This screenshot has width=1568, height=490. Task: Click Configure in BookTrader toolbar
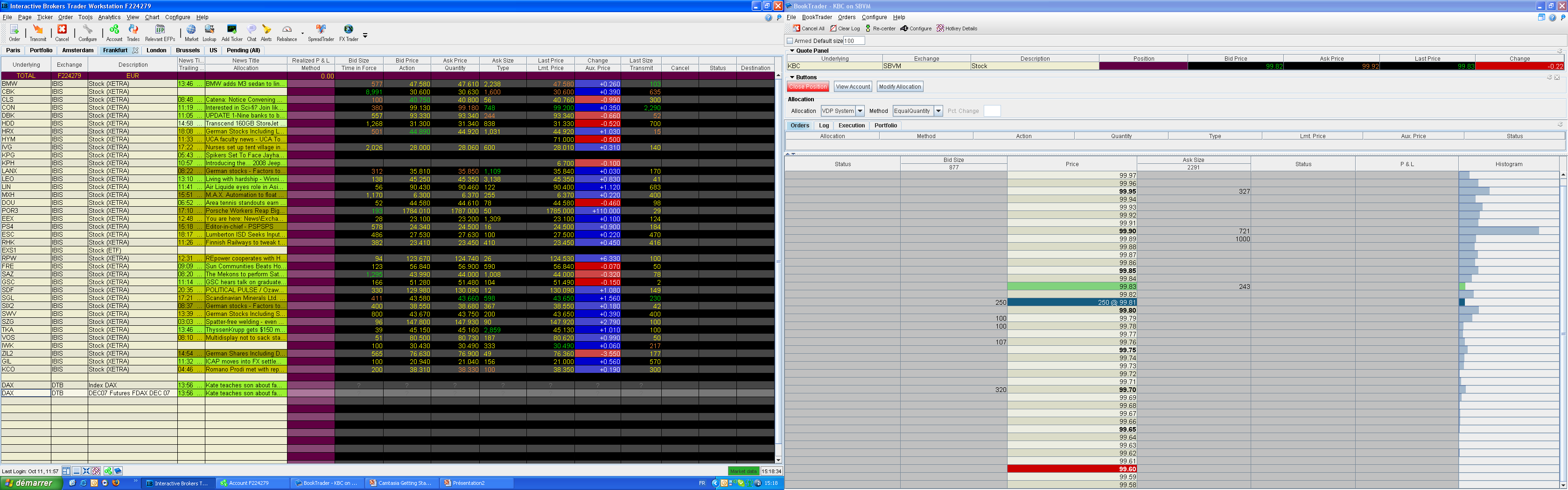[x=916, y=28]
